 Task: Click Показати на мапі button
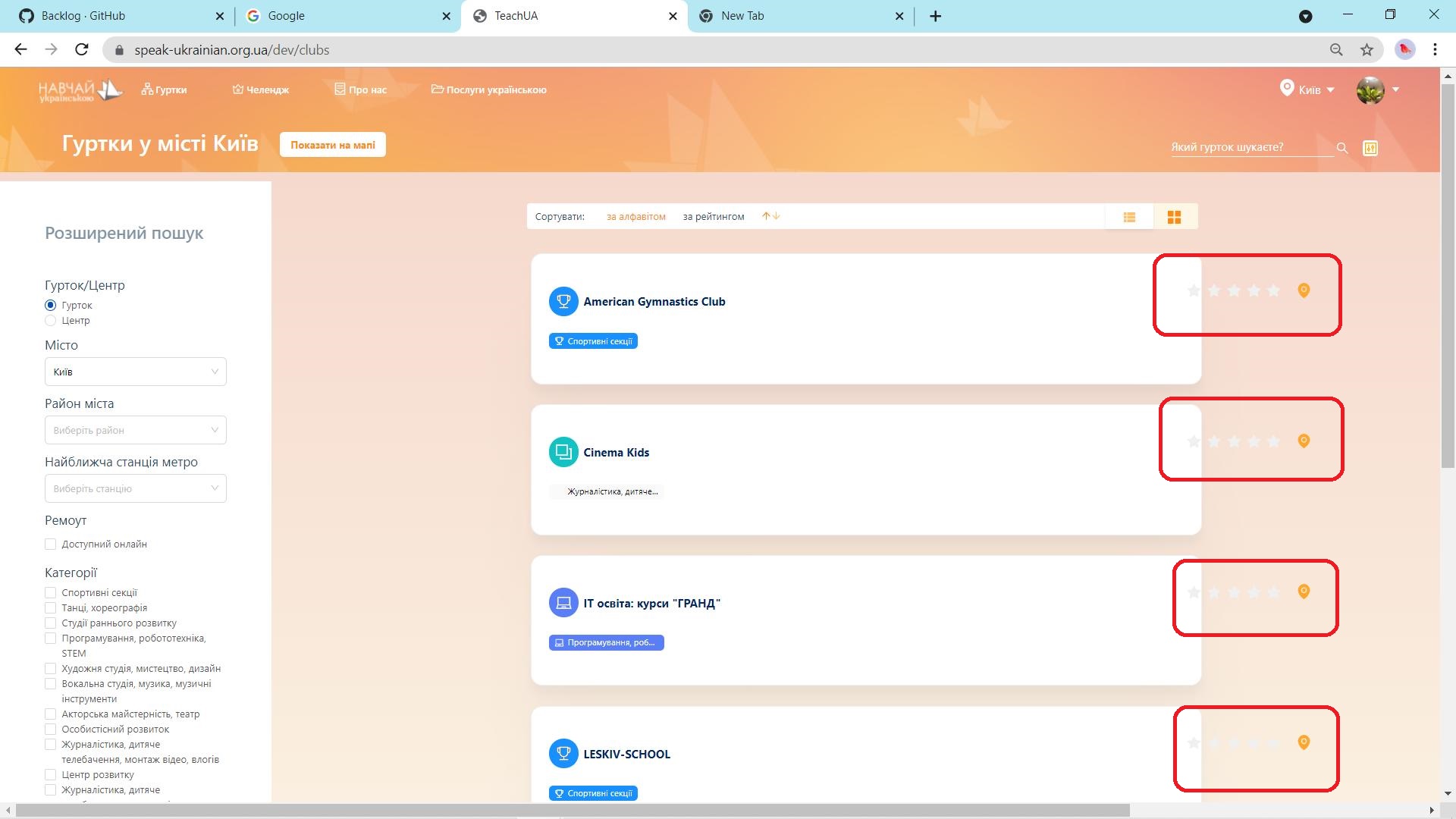tap(332, 145)
